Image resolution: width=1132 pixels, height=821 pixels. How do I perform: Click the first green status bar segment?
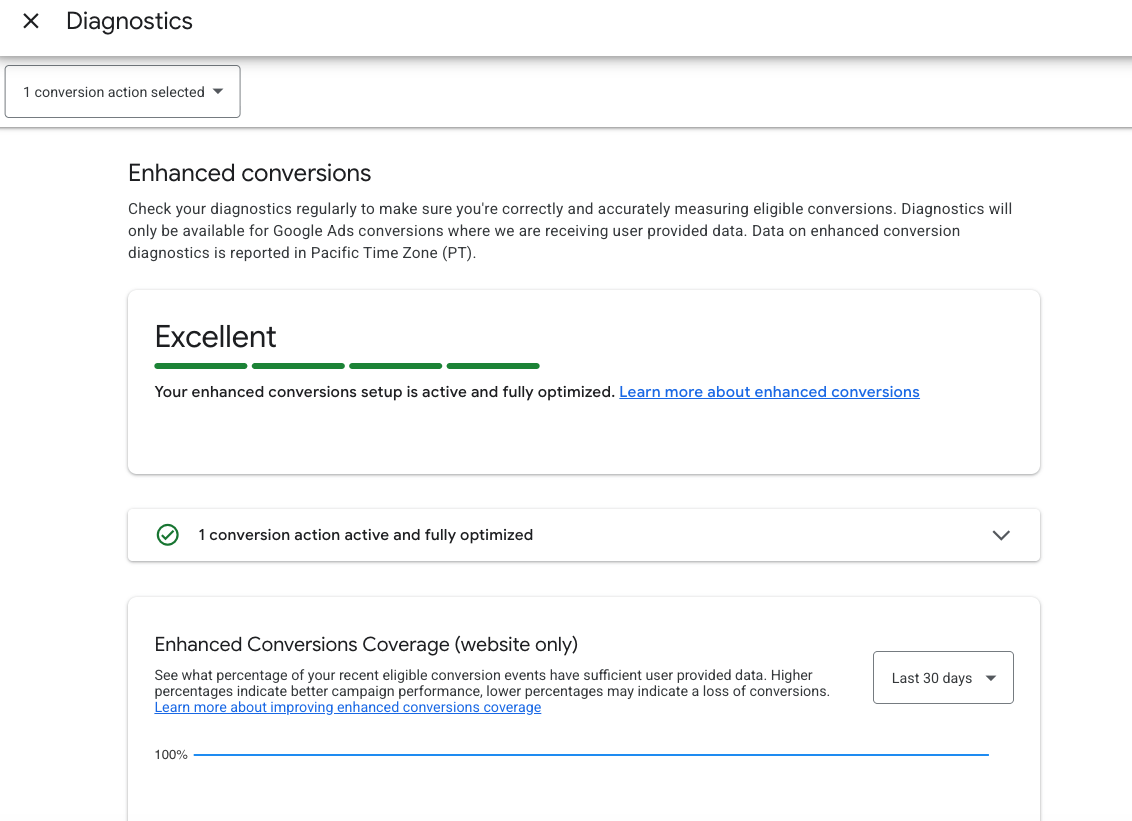(x=200, y=366)
